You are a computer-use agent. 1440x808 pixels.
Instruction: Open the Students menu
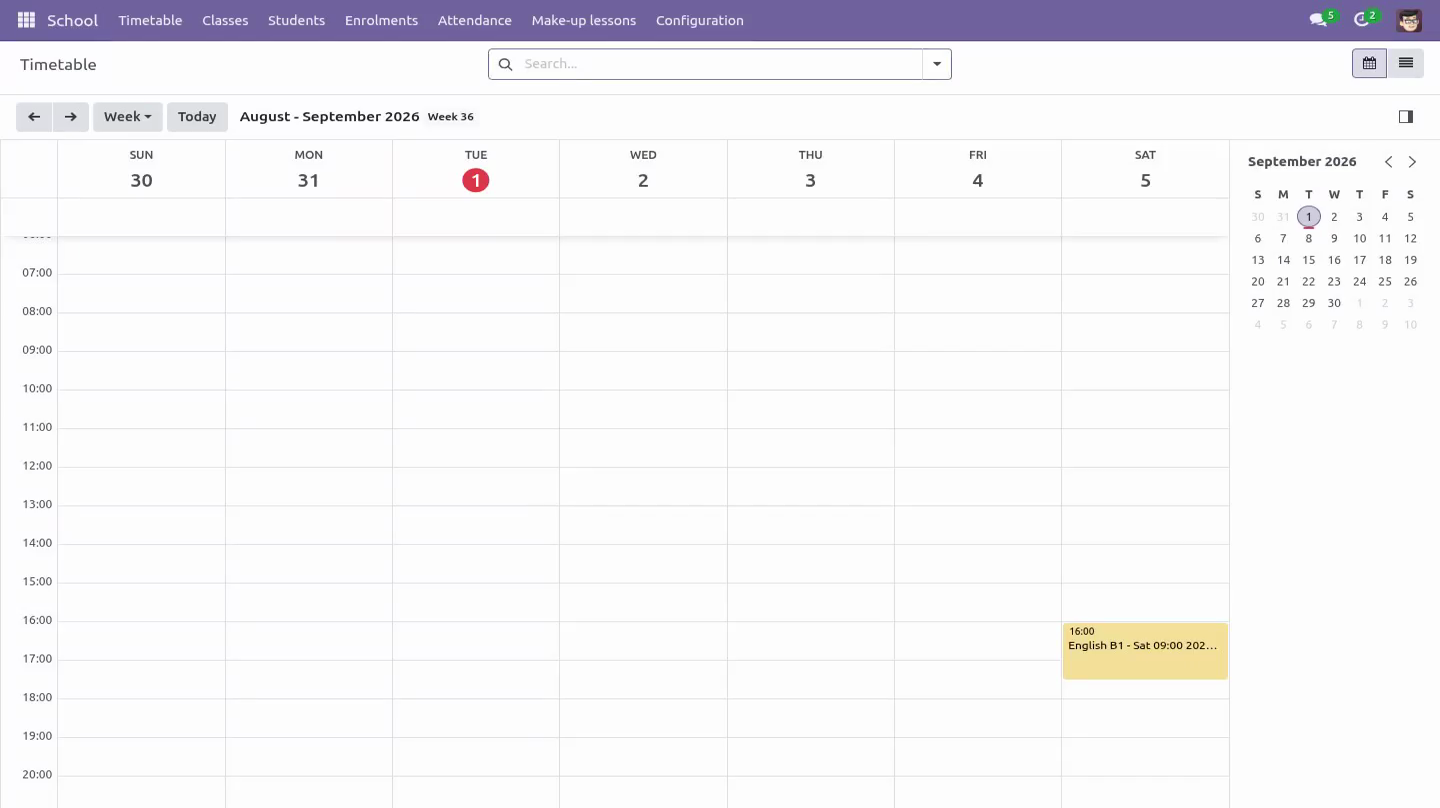click(296, 20)
